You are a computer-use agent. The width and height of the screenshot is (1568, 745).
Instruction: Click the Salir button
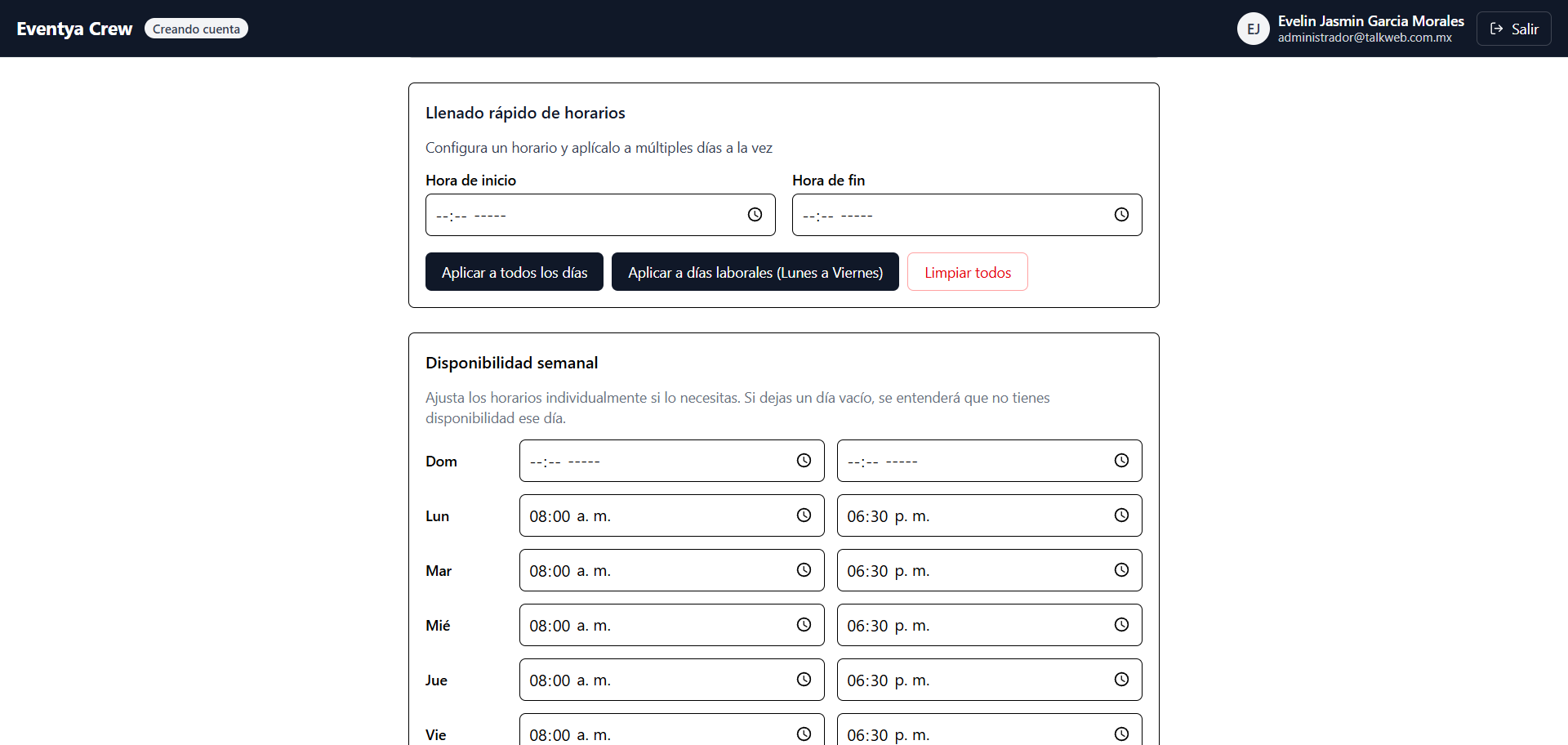(1513, 28)
